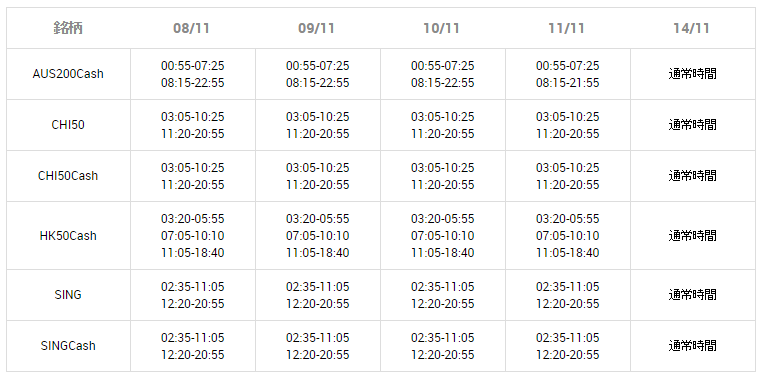
Task: Click the HK50Cash symbol cell
Action: (x=68, y=236)
